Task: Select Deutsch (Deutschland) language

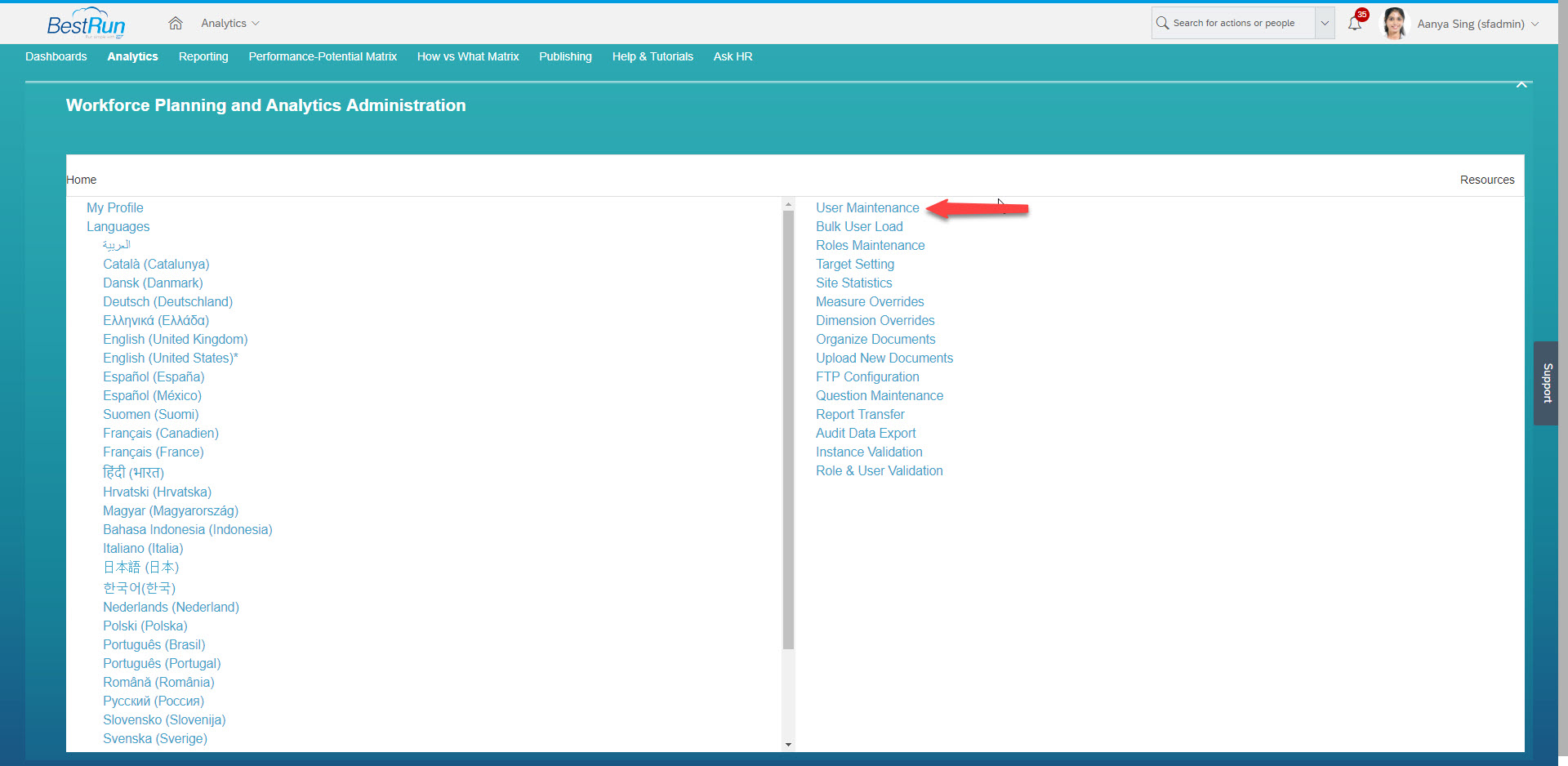Action: click(167, 301)
